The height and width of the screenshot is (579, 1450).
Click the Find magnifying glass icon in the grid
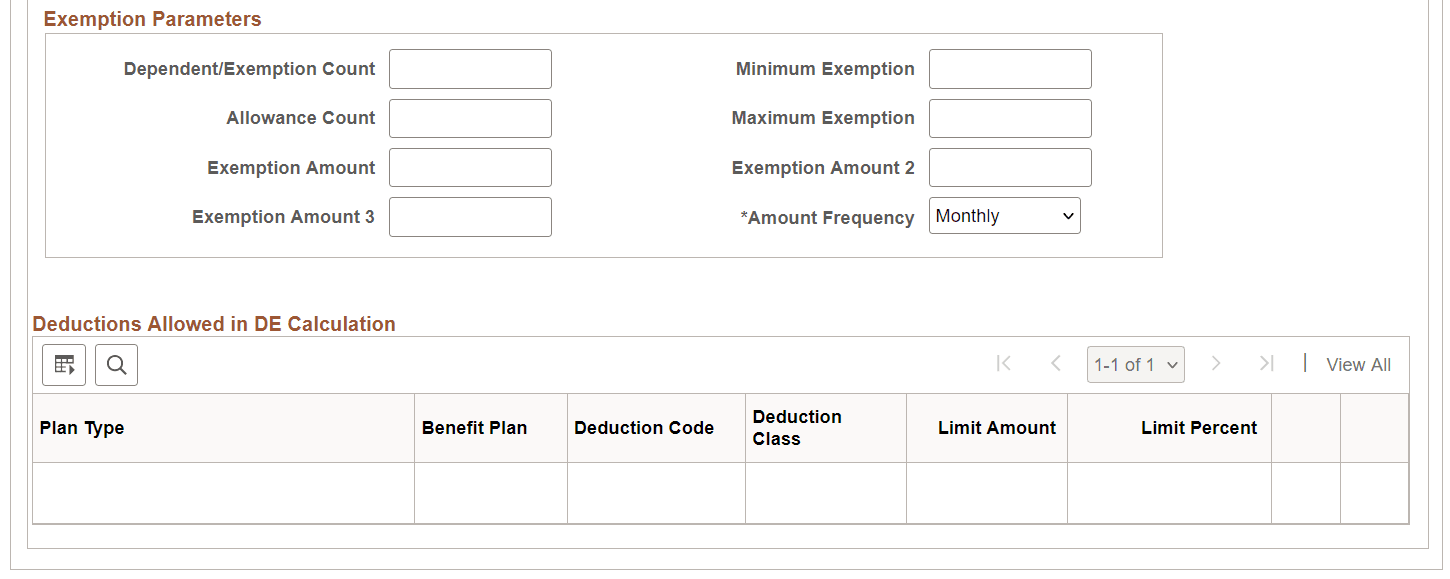pyautogui.click(x=116, y=364)
